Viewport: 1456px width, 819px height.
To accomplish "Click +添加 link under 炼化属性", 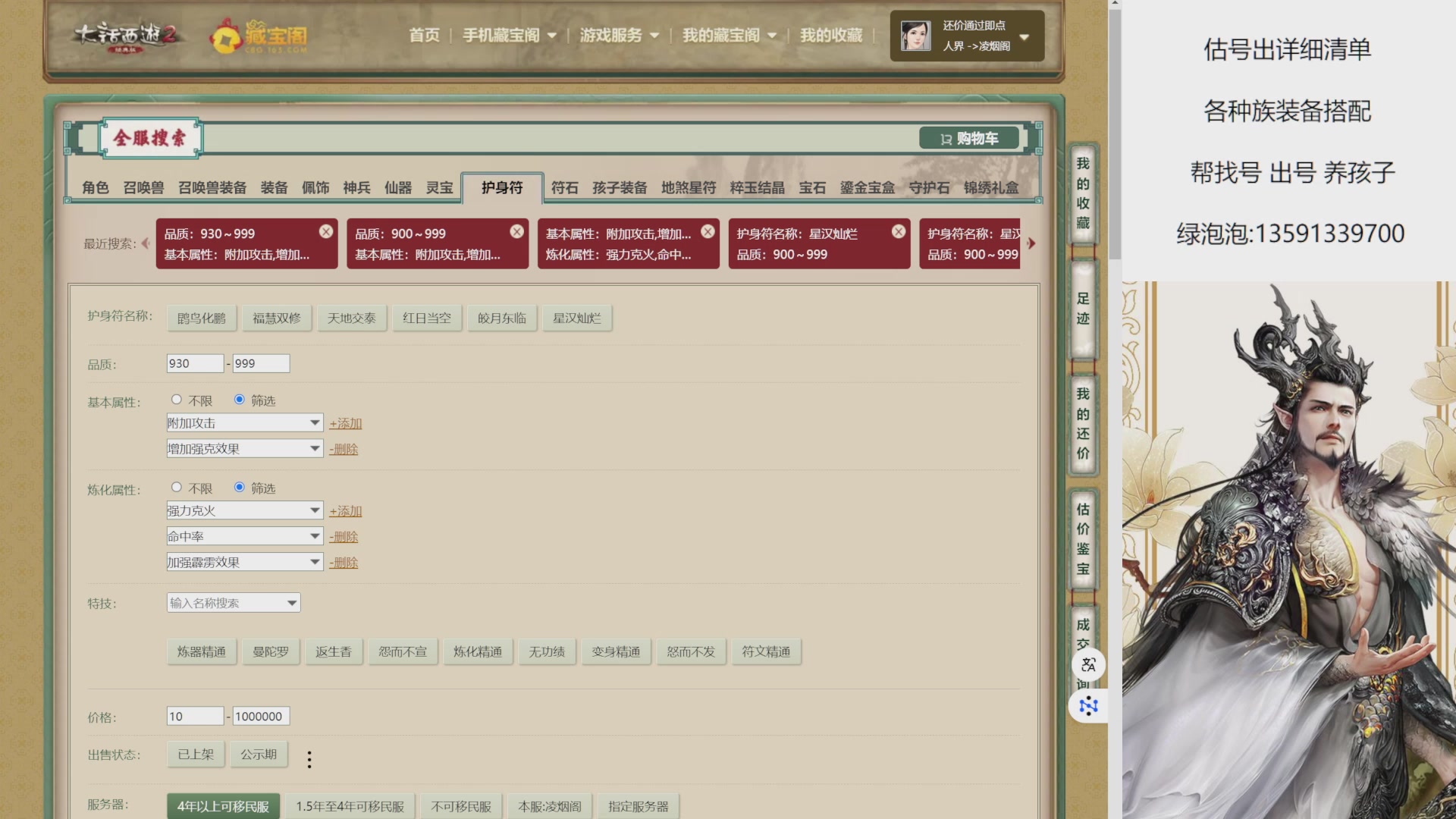I will (x=346, y=511).
